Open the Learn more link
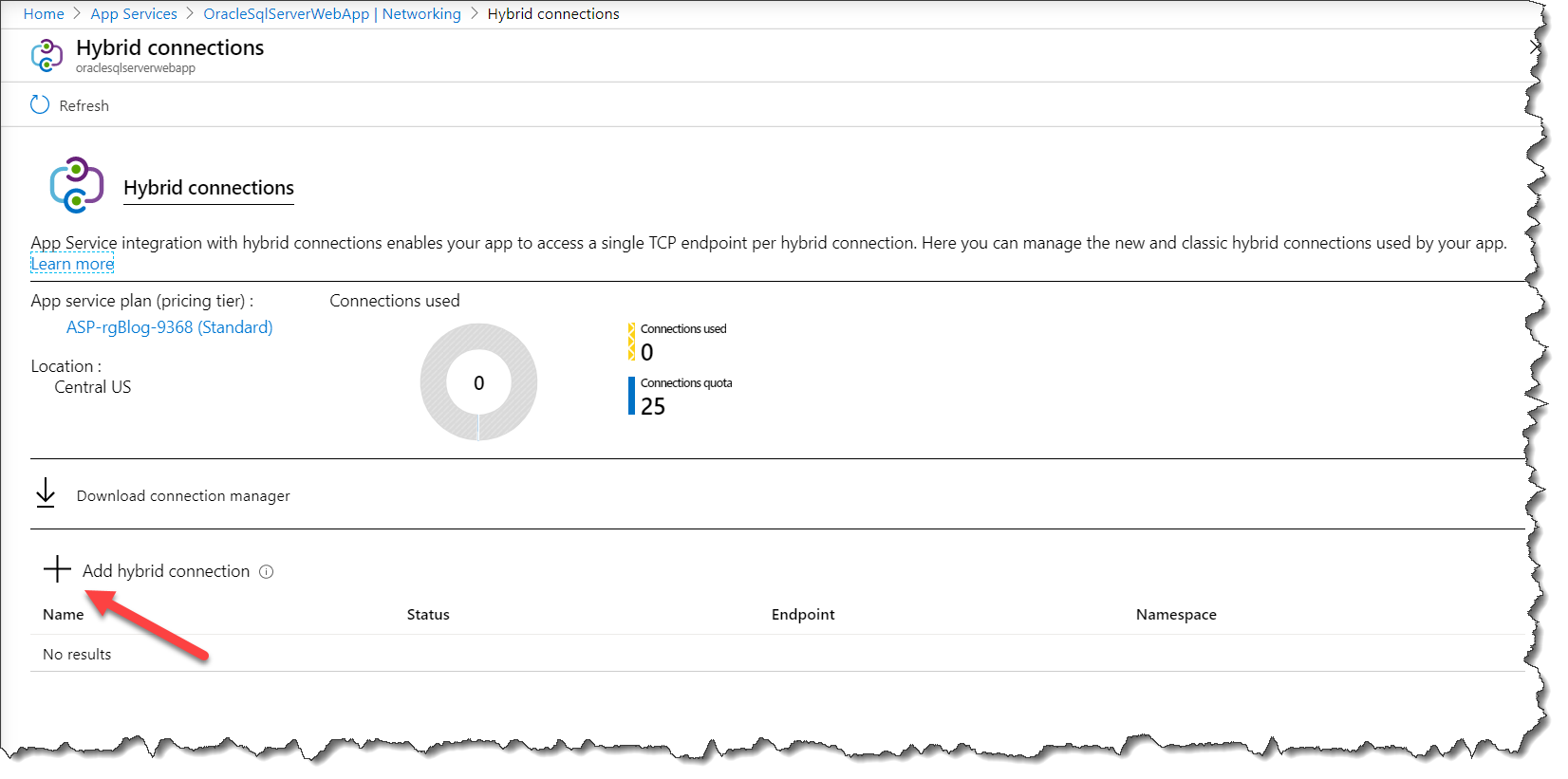 click(x=72, y=264)
